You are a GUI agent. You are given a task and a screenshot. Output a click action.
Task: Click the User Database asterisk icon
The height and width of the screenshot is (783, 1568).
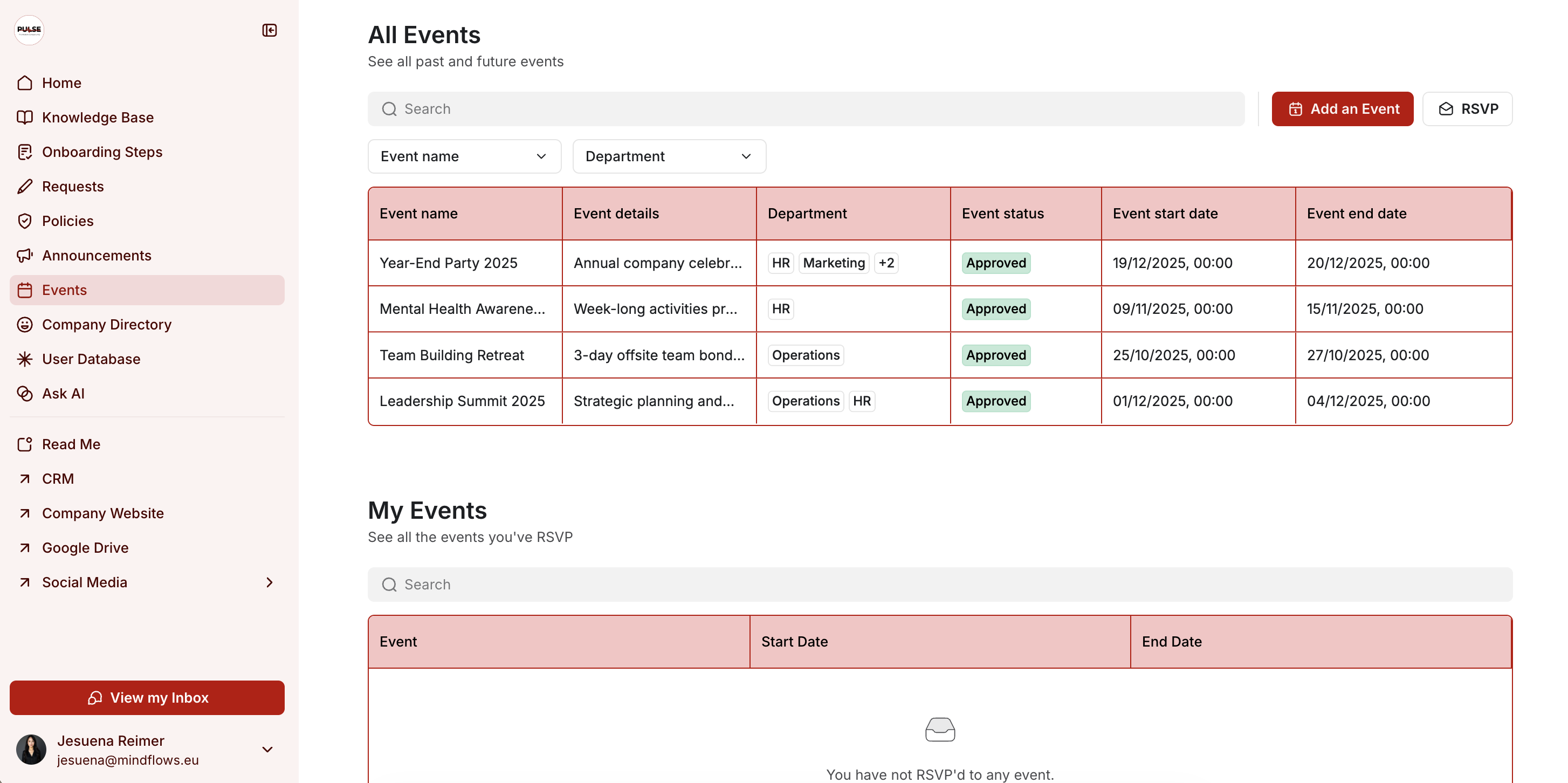pyautogui.click(x=25, y=359)
